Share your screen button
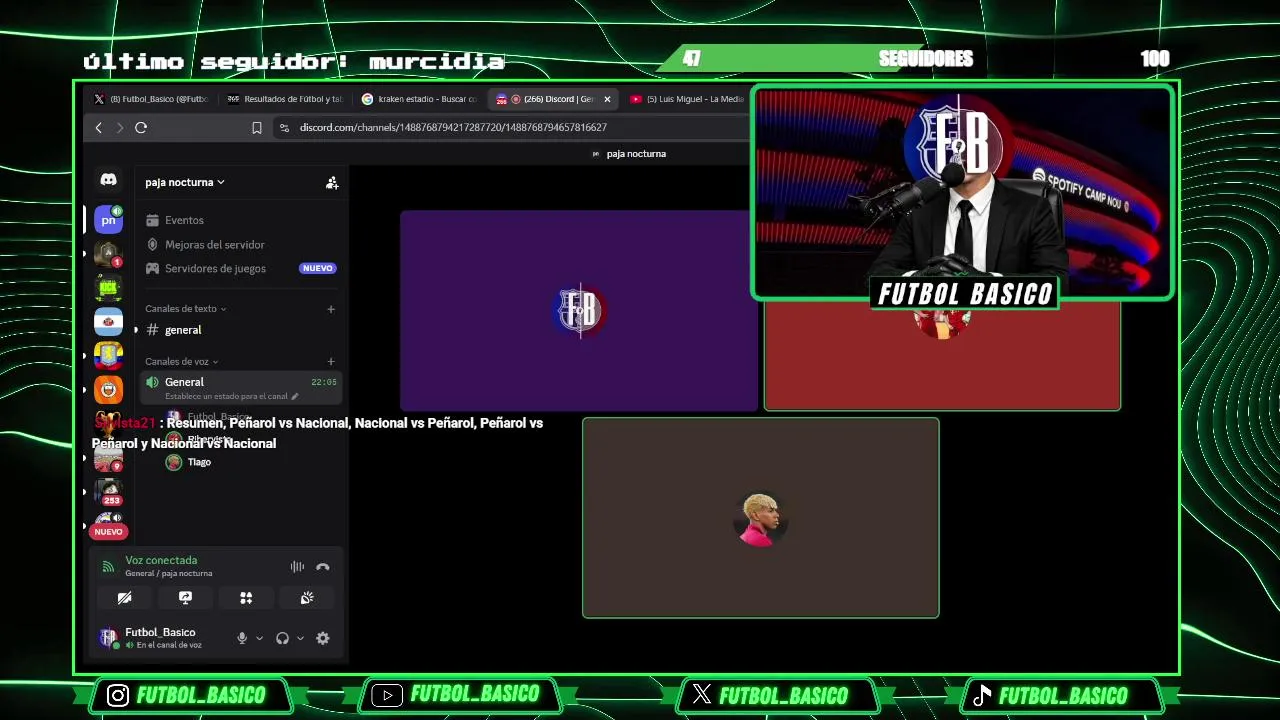This screenshot has height=720, width=1280. coord(185,598)
